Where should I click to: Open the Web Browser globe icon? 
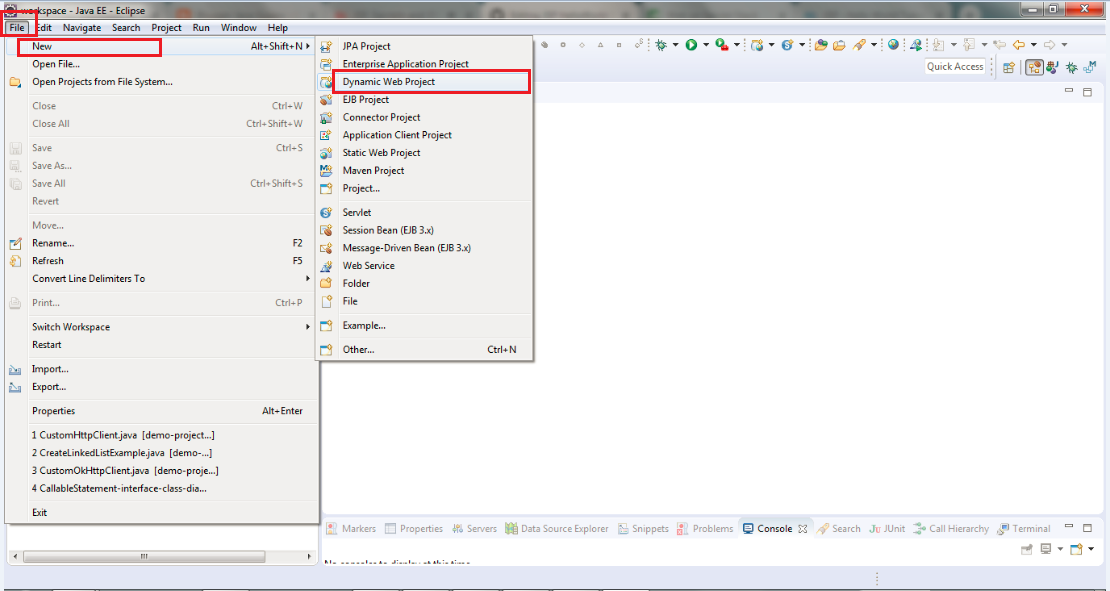click(x=893, y=45)
